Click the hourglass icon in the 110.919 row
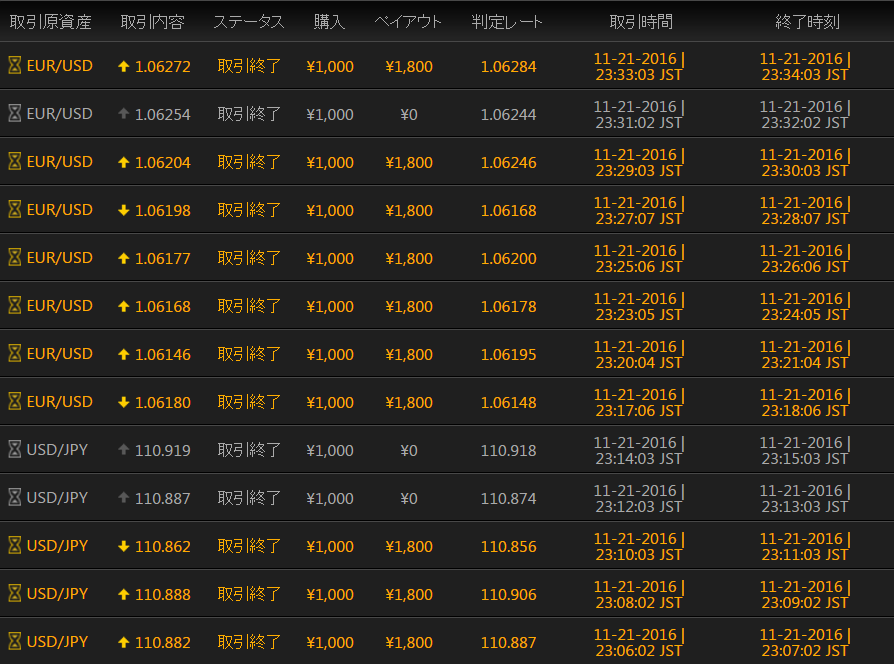This screenshot has width=894, height=664. 15,449
